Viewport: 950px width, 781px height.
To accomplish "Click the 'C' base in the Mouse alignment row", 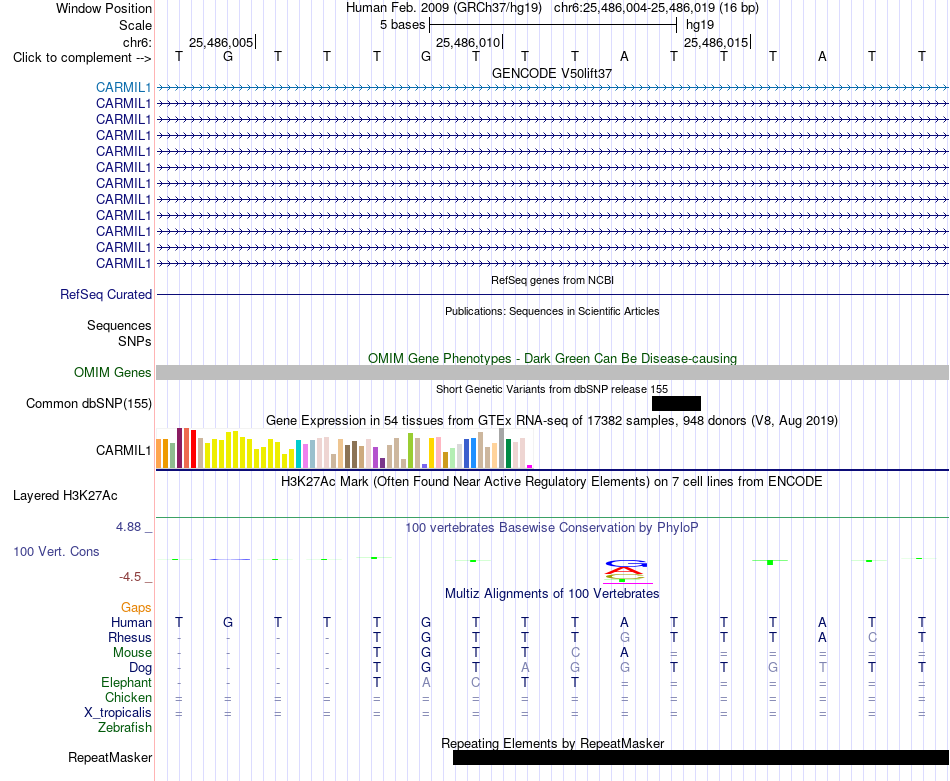I will click(x=575, y=653).
